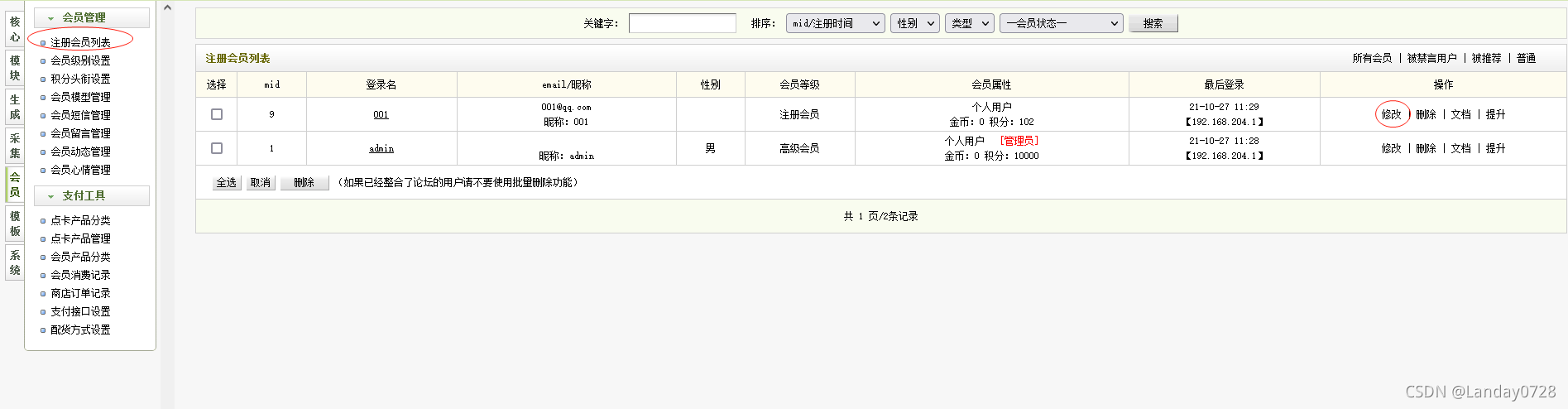The width and height of the screenshot is (1568, 409).
Task: Click the red 管理员 tag text
Action: (1019, 141)
